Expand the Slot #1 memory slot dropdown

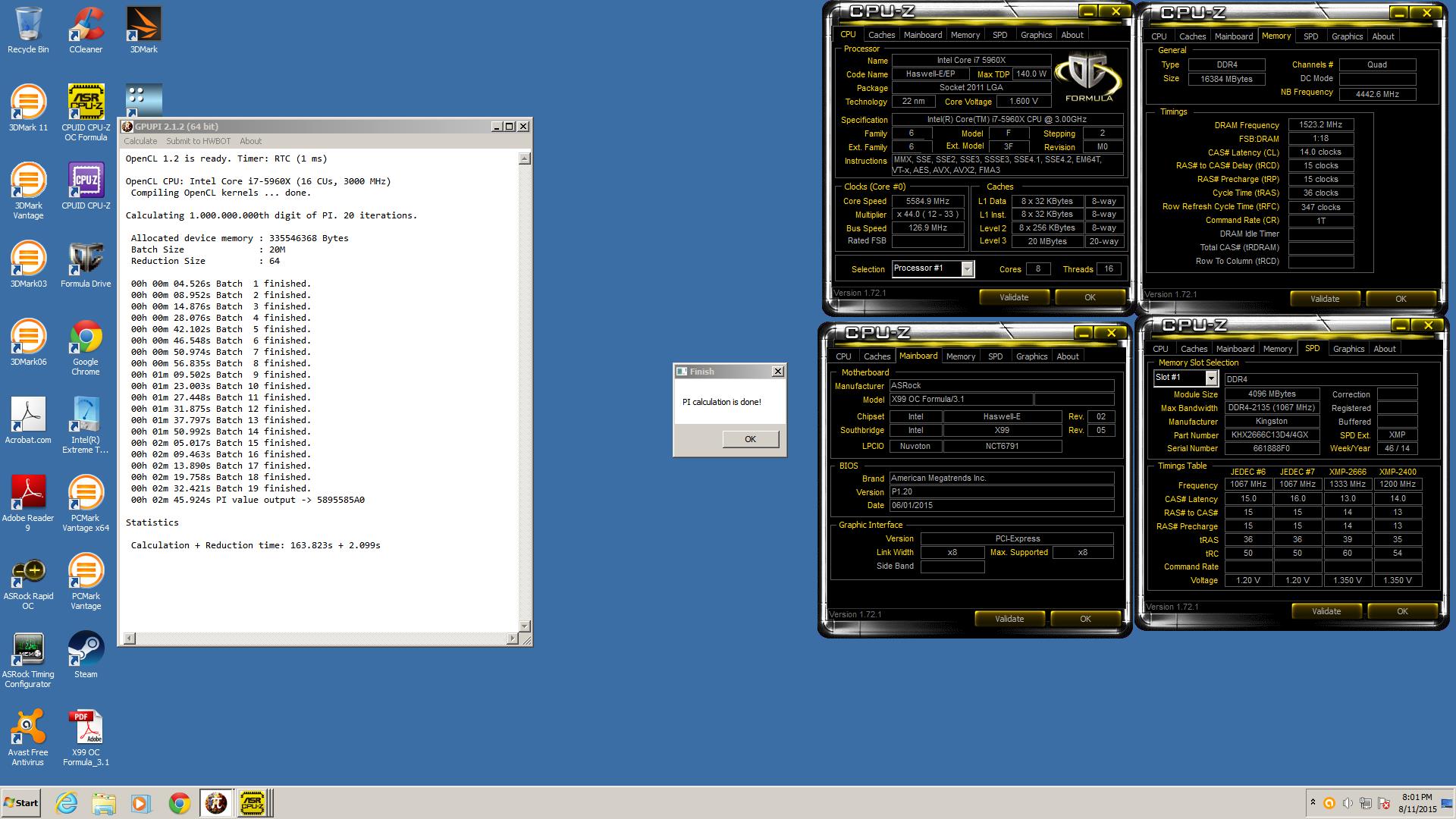1211,378
